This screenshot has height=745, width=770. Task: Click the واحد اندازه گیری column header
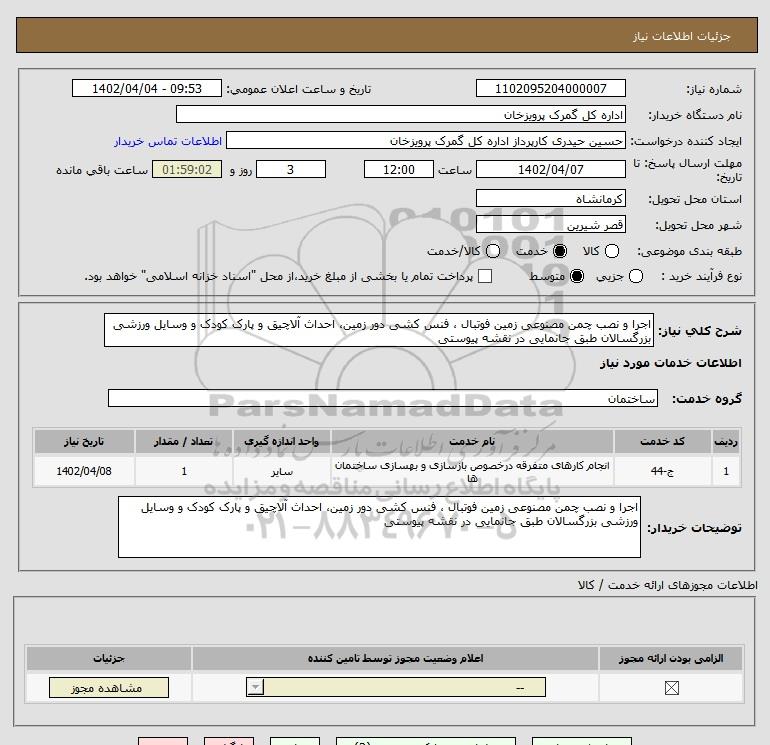click(x=281, y=441)
